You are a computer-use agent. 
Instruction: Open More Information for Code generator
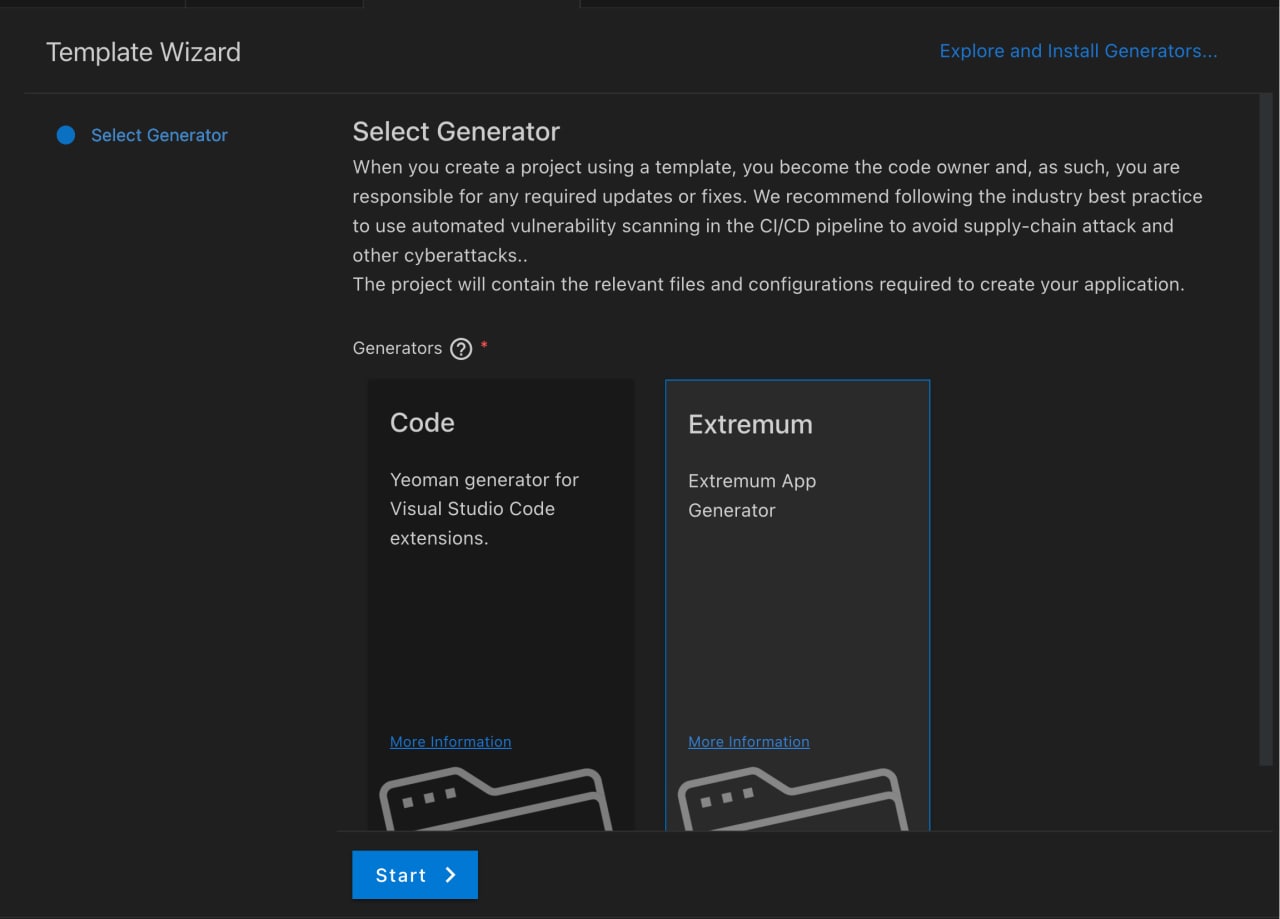point(450,742)
